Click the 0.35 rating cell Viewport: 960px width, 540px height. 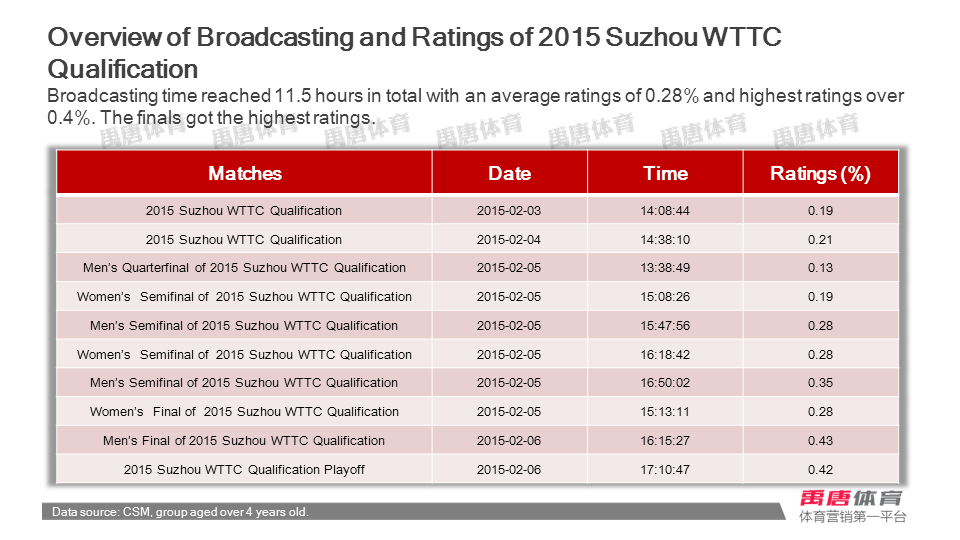pyautogui.click(x=820, y=383)
